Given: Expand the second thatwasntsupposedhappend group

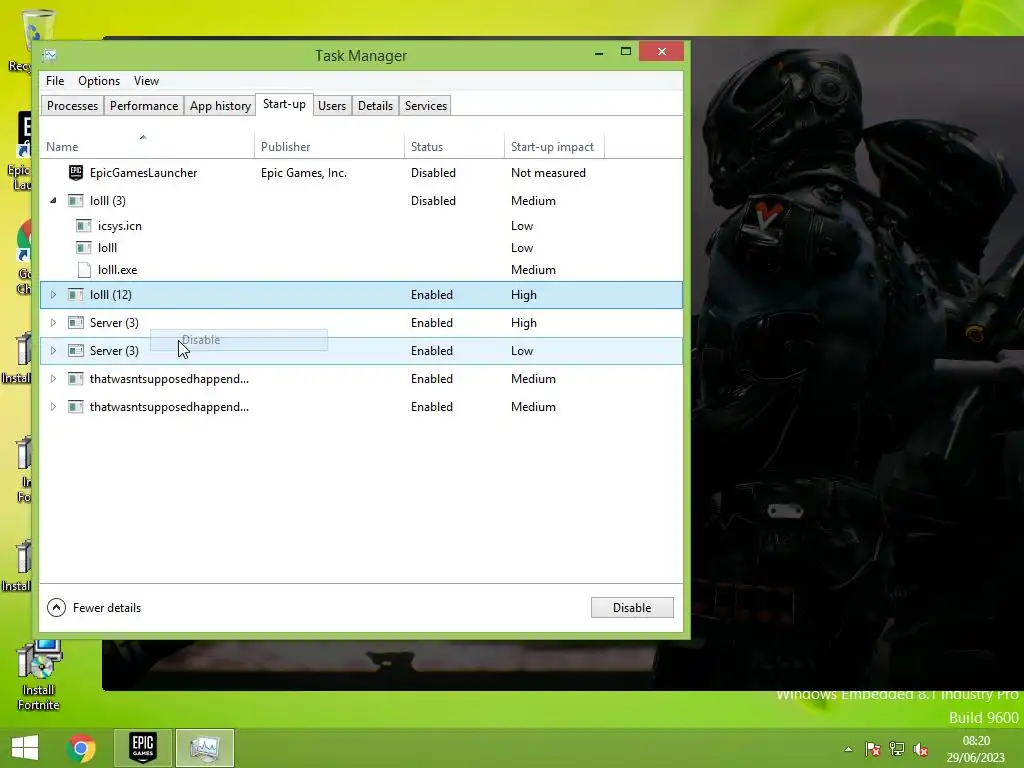Looking at the screenshot, I should point(54,407).
